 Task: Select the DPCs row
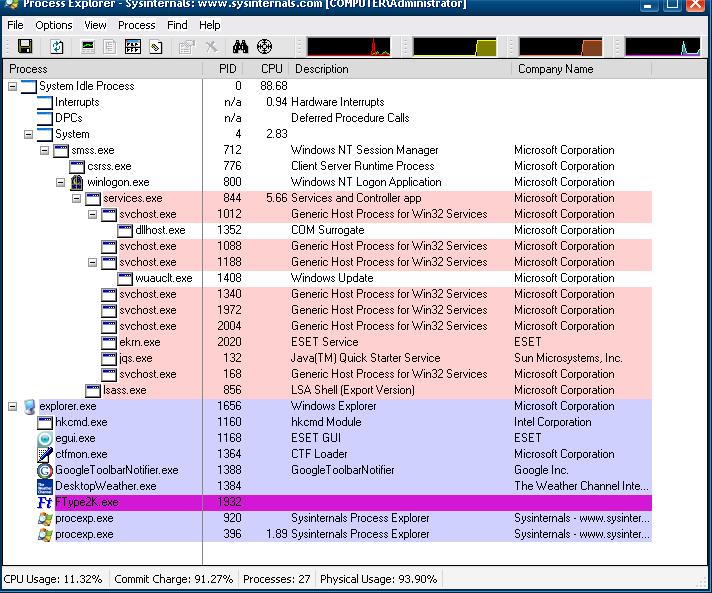(327, 118)
